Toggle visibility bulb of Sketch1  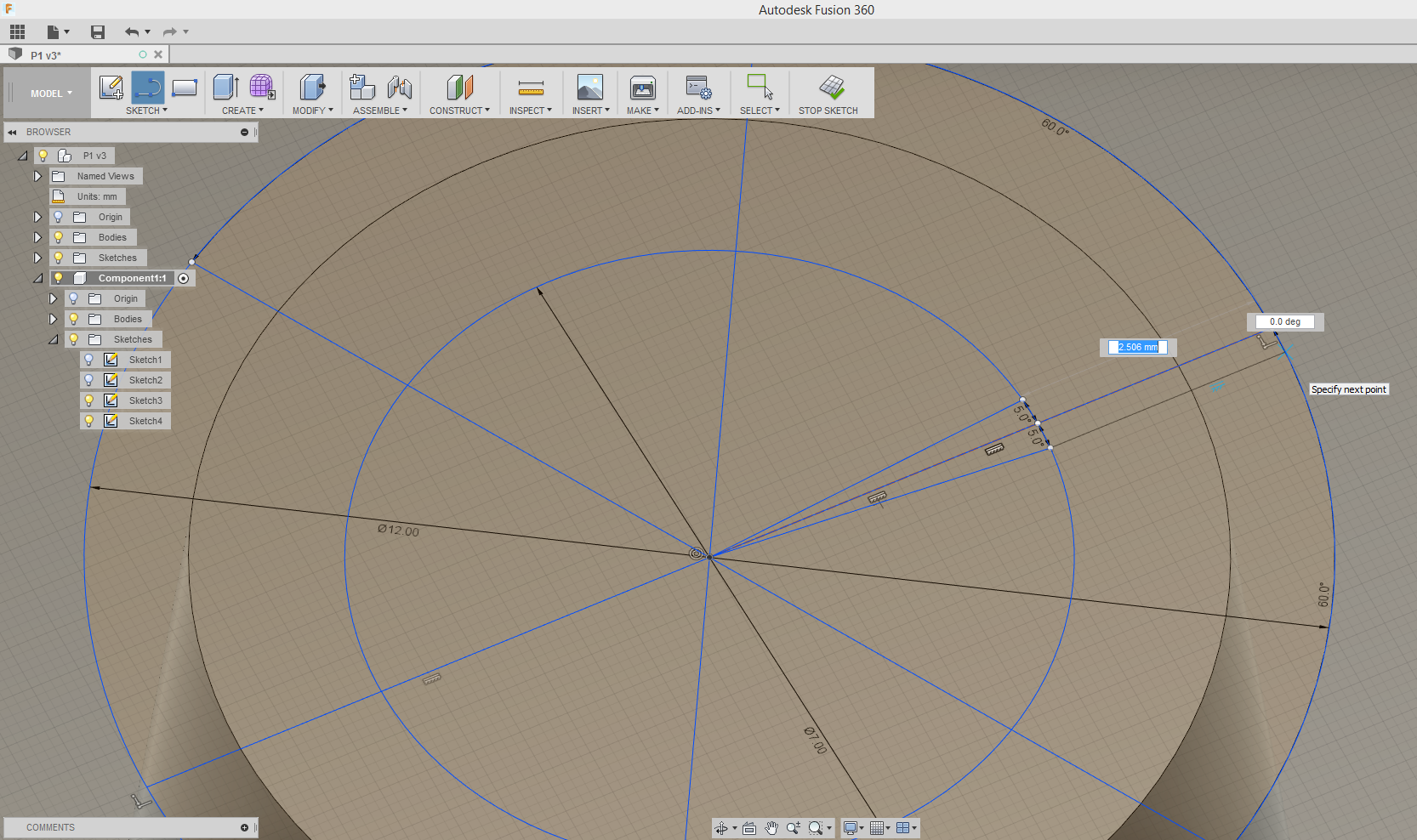tap(88, 360)
